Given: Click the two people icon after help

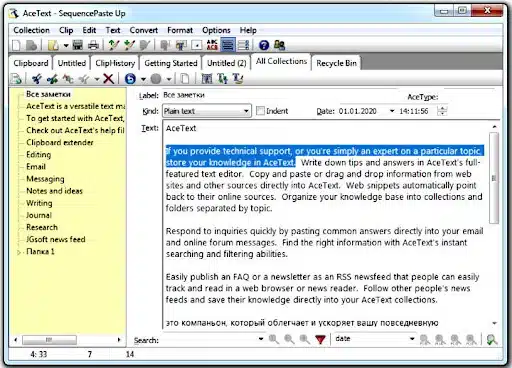Looking at the screenshot, I should pos(279,45).
